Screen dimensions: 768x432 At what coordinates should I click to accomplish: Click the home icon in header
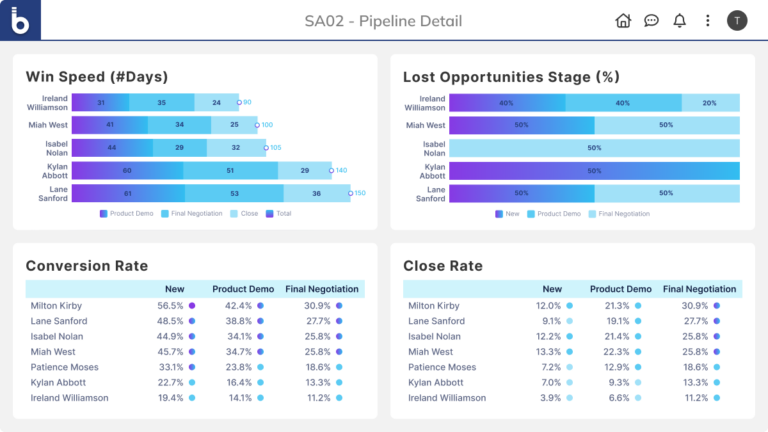pyautogui.click(x=623, y=20)
